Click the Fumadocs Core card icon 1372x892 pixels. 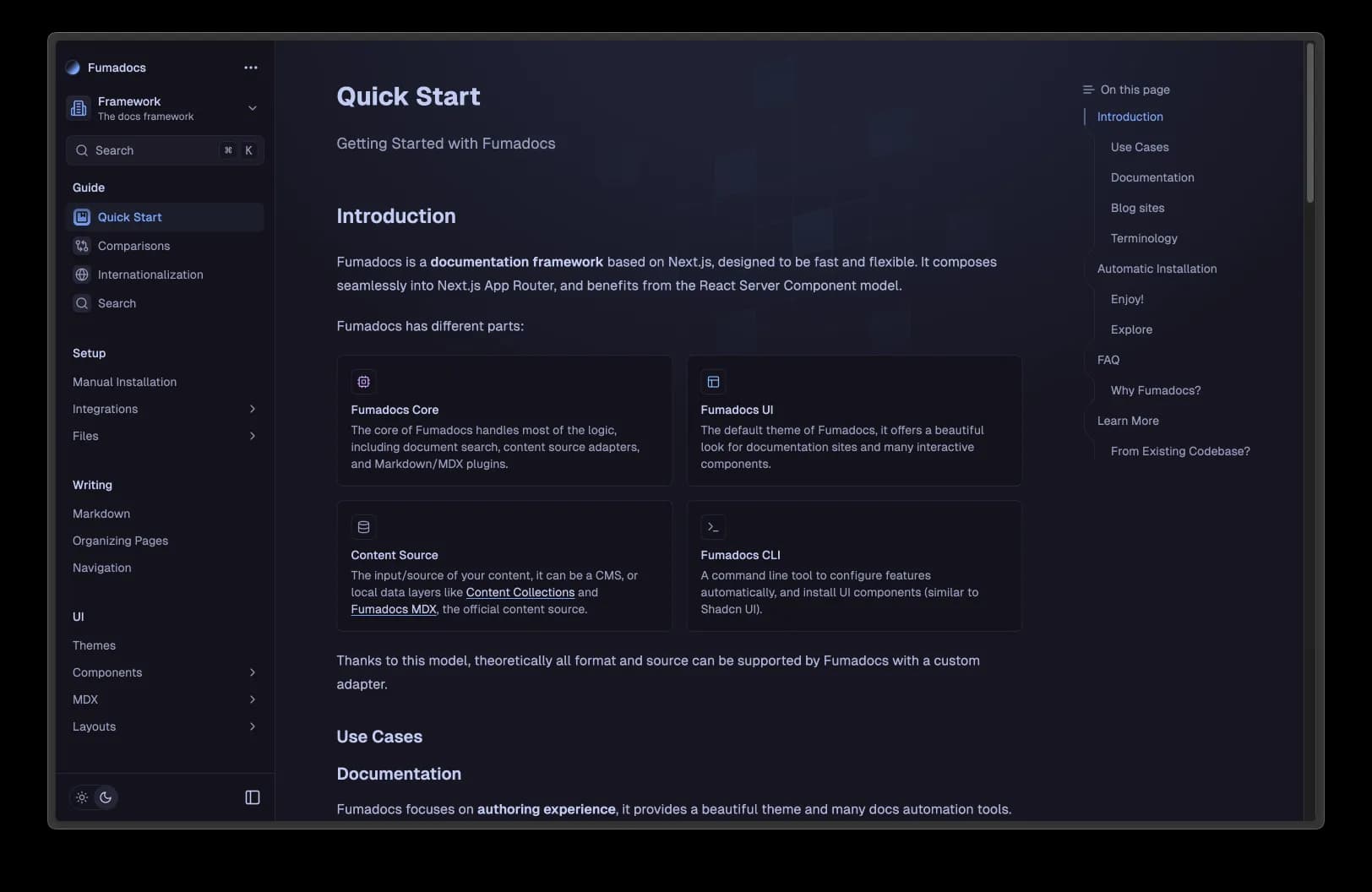(x=363, y=382)
